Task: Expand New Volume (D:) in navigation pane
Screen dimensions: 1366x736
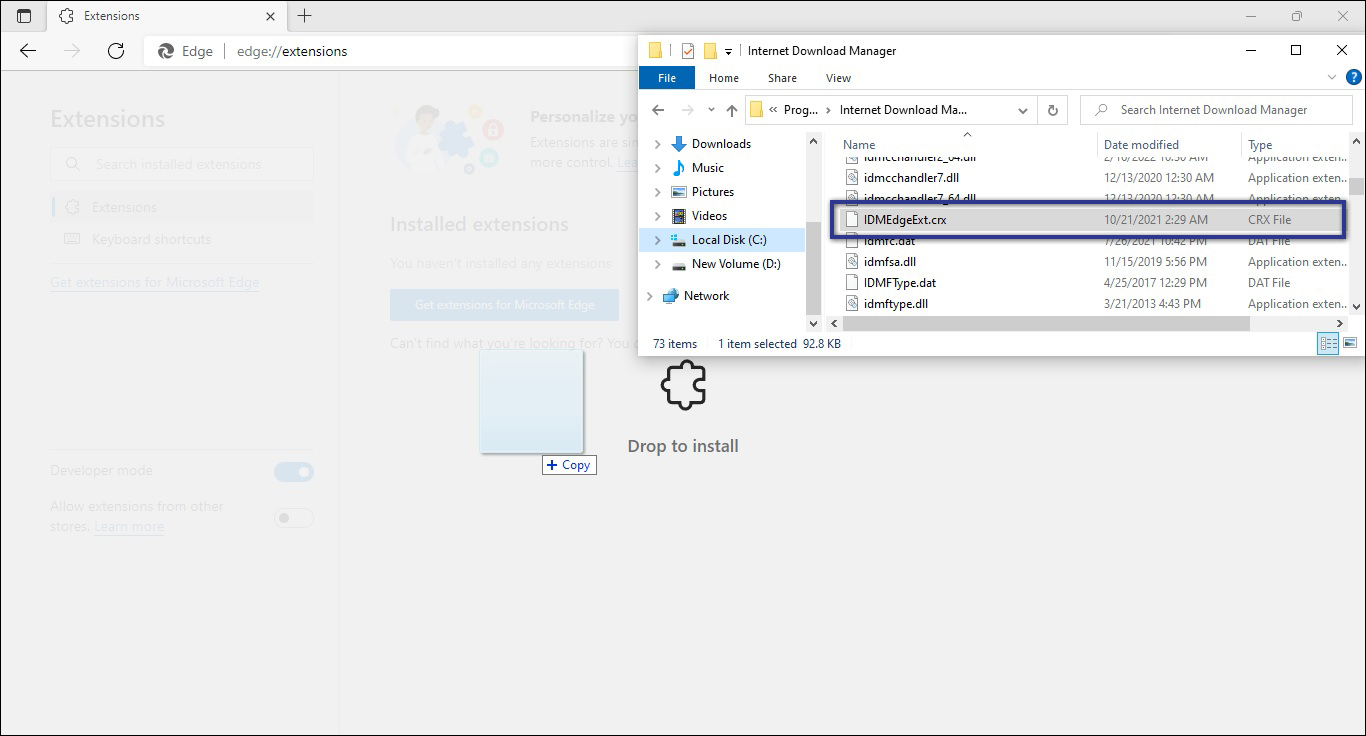Action: (x=657, y=264)
